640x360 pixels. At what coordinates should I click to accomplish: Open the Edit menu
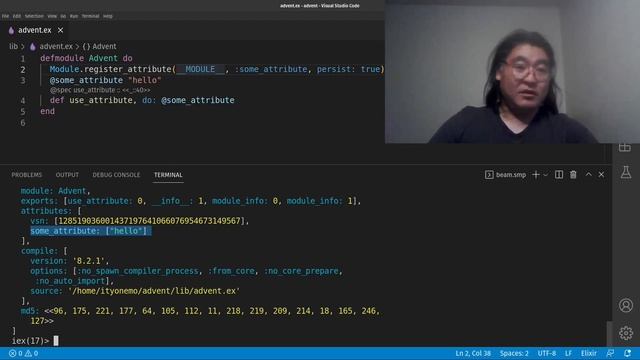17,16
